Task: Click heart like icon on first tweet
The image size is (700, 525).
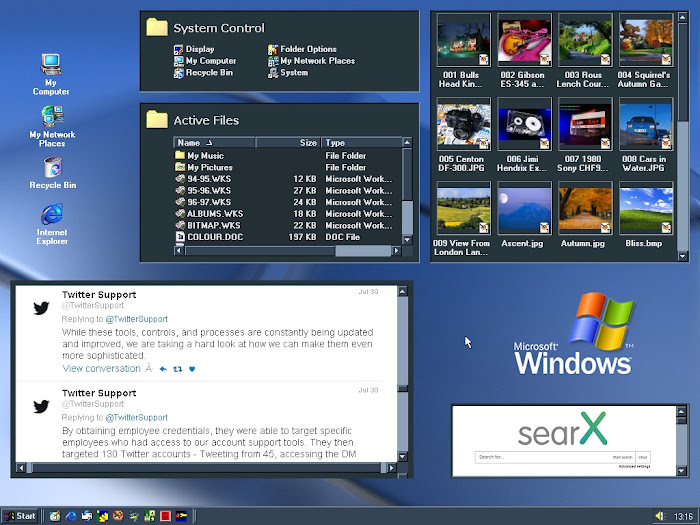Action: tap(192, 369)
